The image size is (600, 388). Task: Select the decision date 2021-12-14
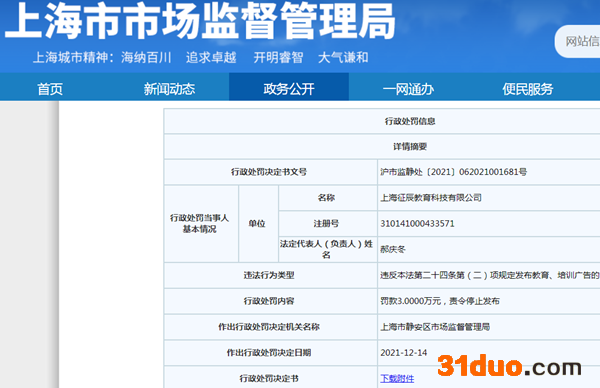pyautogui.click(x=404, y=352)
